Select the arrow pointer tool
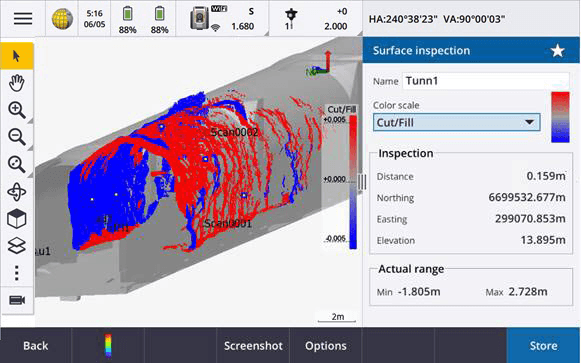The width and height of the screenshot is (581, 363). click(17, 56)
